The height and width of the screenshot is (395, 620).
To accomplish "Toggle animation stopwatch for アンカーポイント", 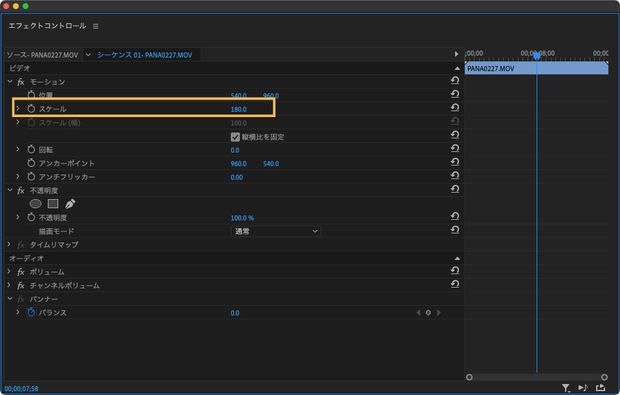I will pos(31,163).
